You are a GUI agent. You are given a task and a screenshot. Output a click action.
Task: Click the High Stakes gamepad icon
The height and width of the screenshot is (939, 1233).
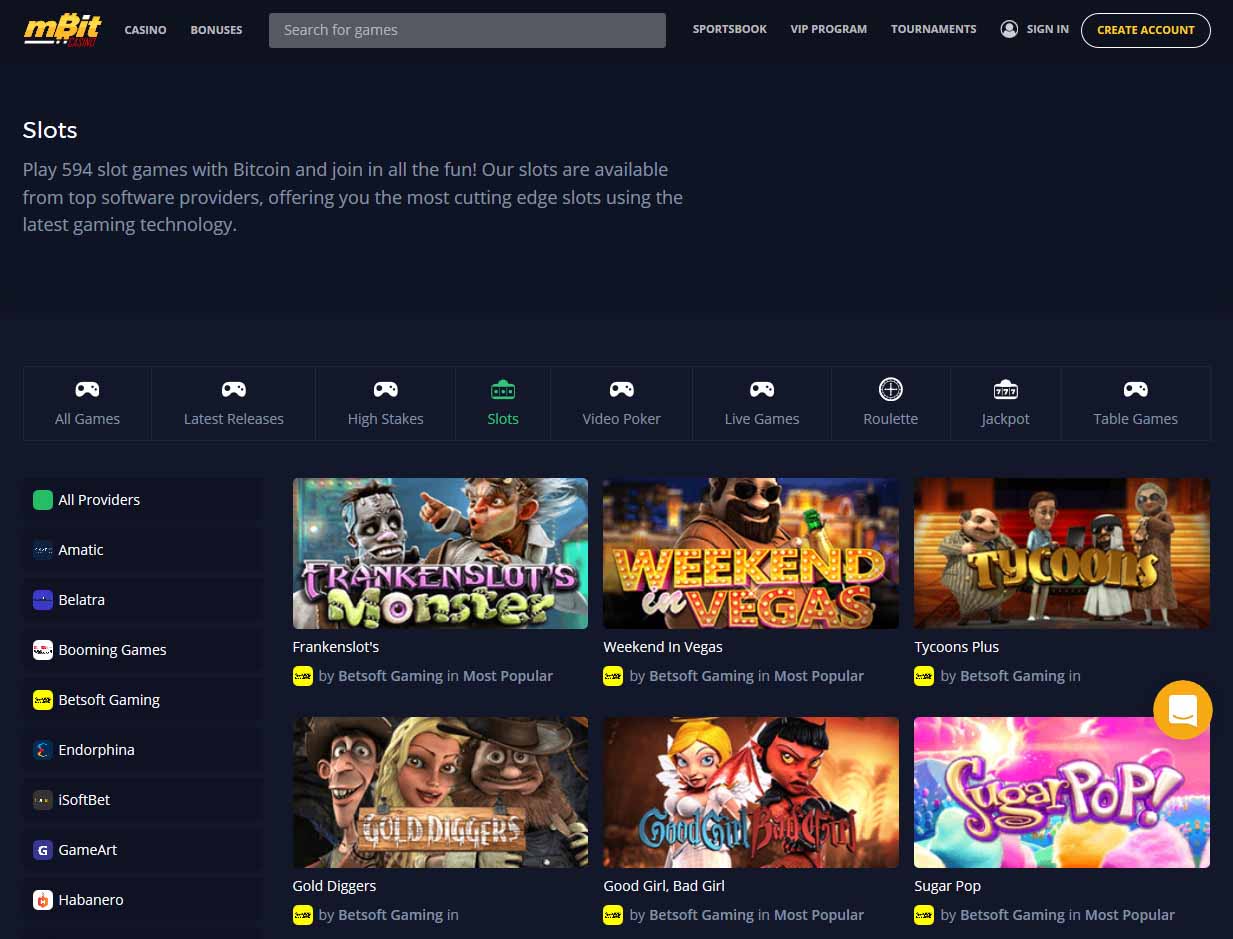pos(385,389)
